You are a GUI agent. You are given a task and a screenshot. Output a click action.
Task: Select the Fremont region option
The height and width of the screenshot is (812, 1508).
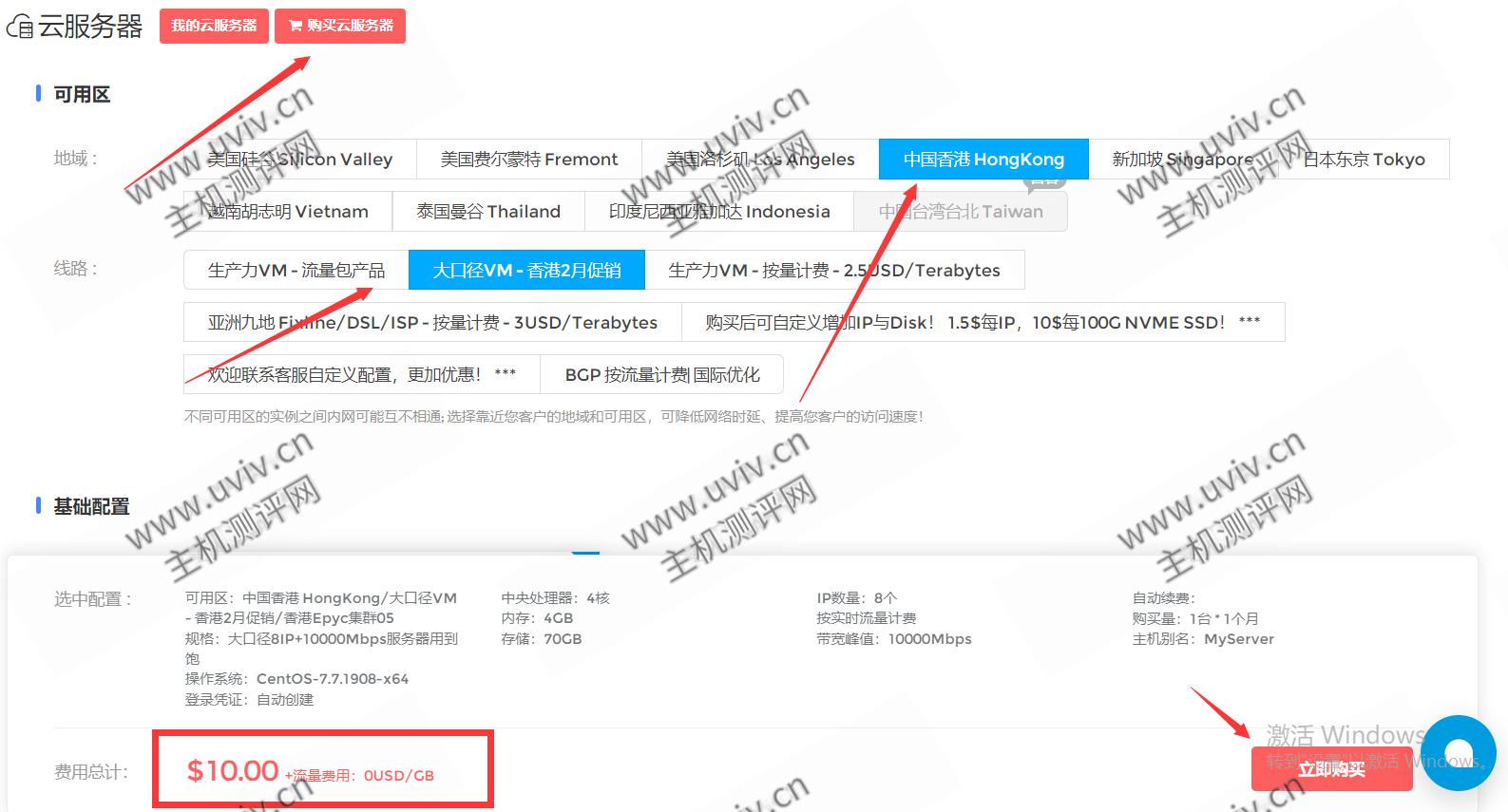[x=528, y=160]
